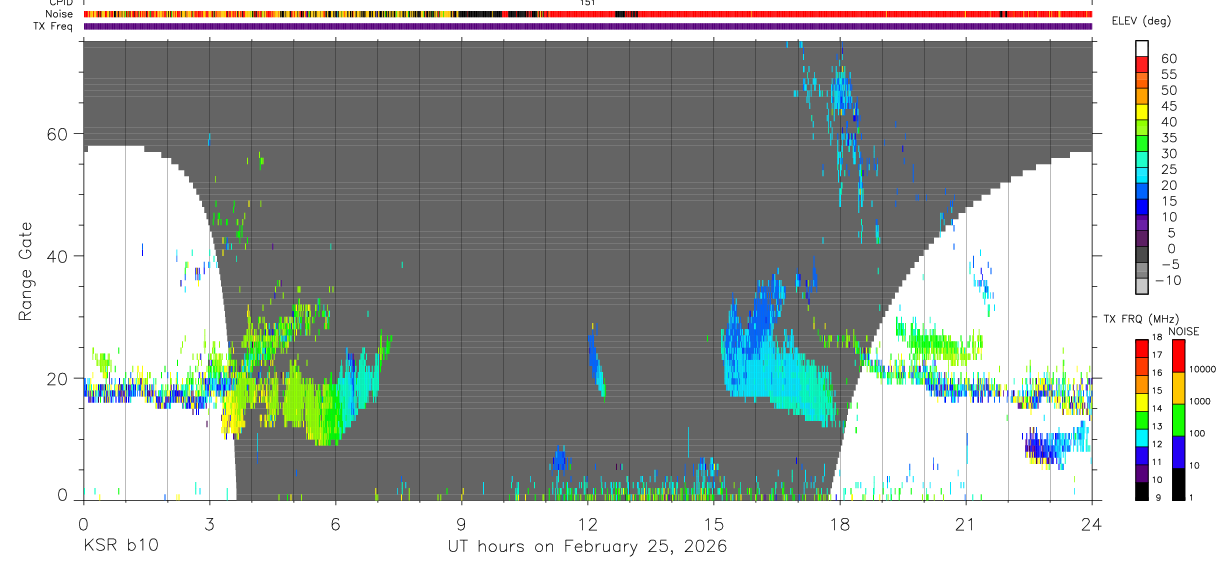Select hour 21 on the UT time axis
This screenshot has width=1228, height=567.
tap(965, 524)
